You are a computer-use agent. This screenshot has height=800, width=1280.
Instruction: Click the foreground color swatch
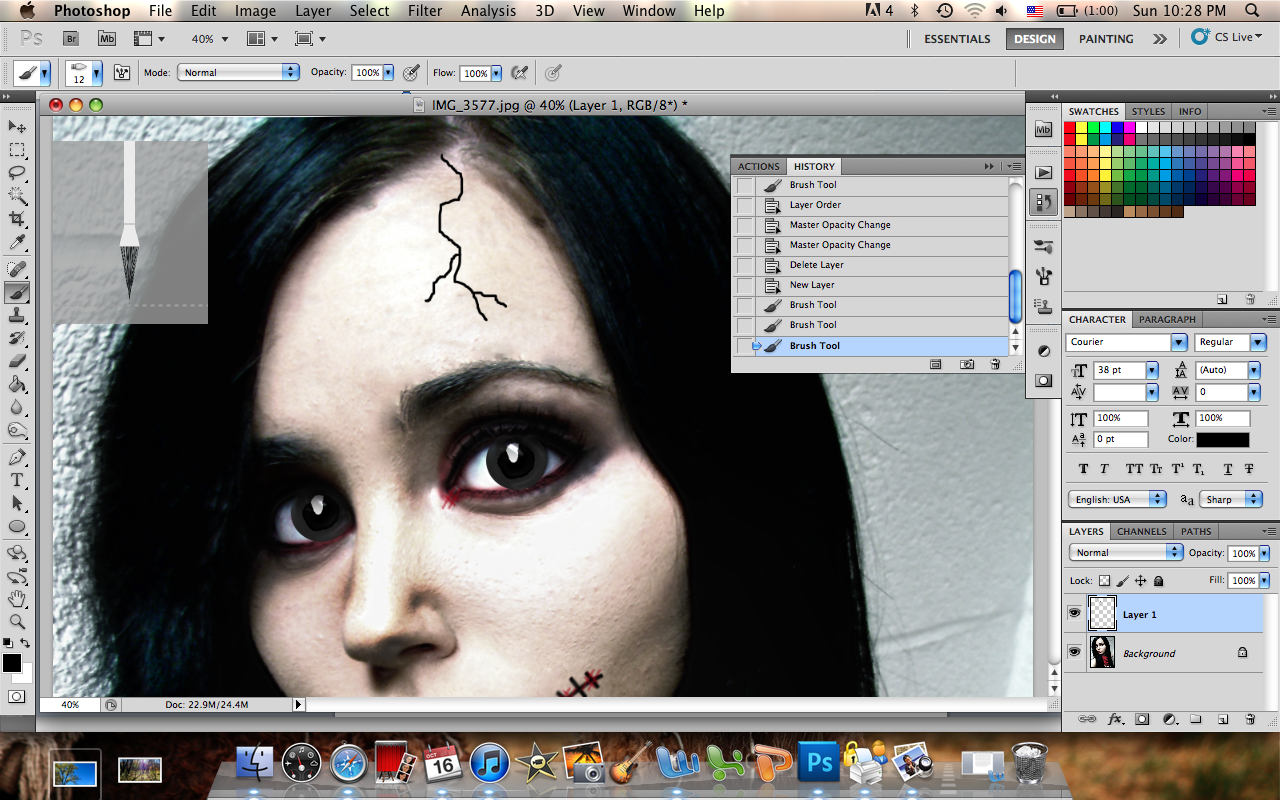pyautogui.click(x=12, y=663)
